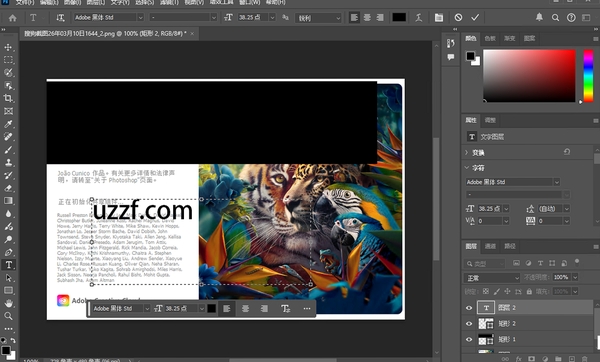Click the text color swatch in options bar
Screen dimensions: 600x362
[399, 17]
